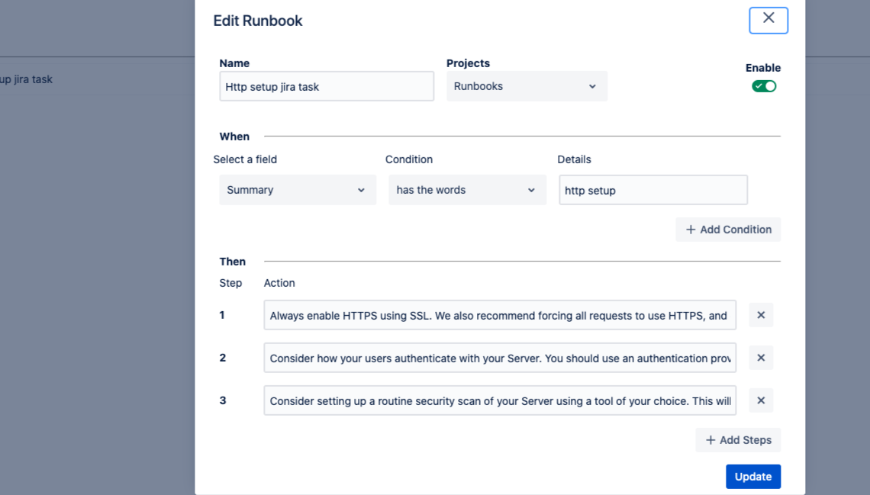This screenshot has width=870, height=495.
Task: Edit step 2 action about user authentication
Action: click(x=500, y=358)
